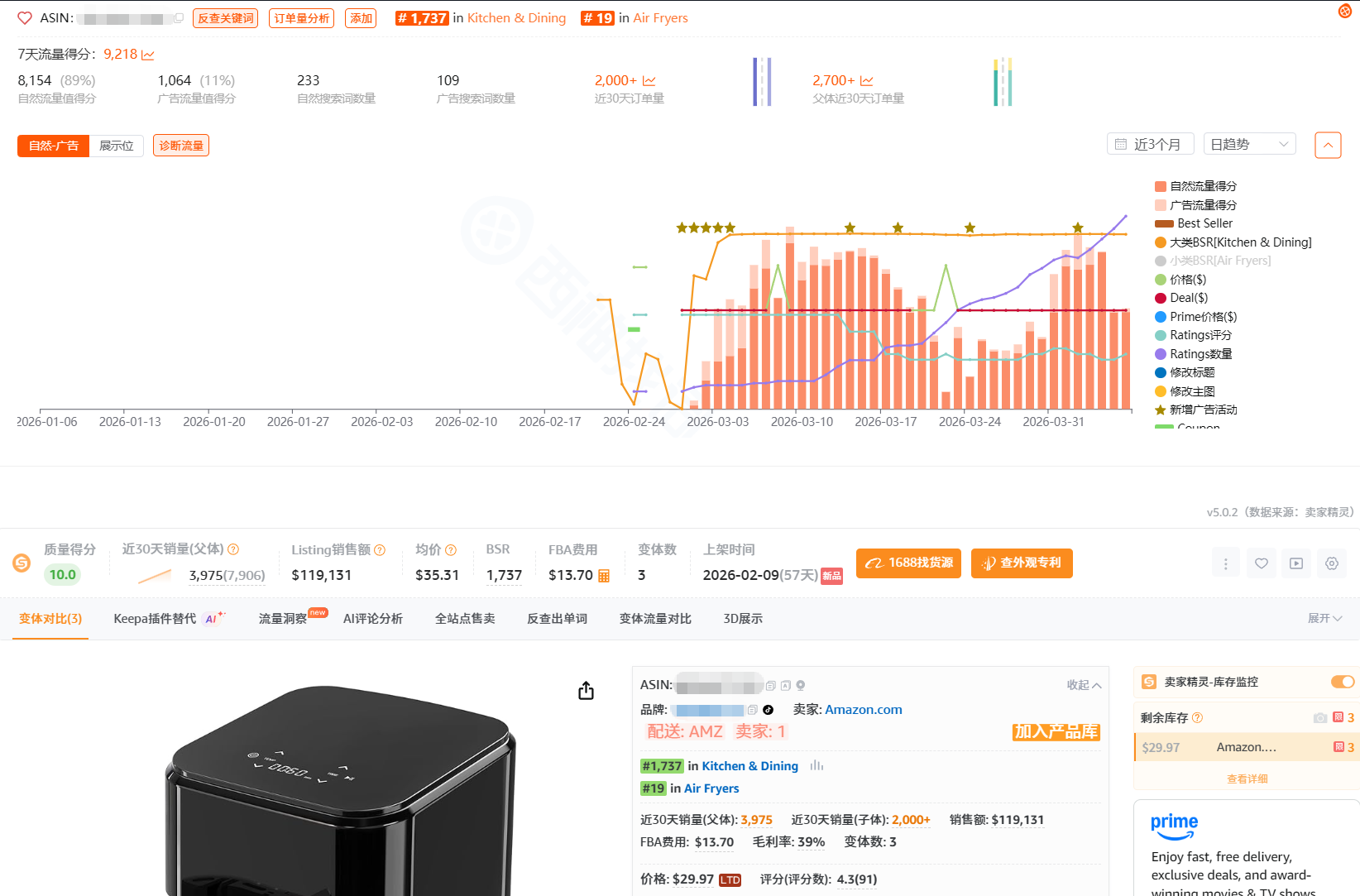Open the Air Fryers category link at top
Viewport: 1360px width, 896px height.
660,18
